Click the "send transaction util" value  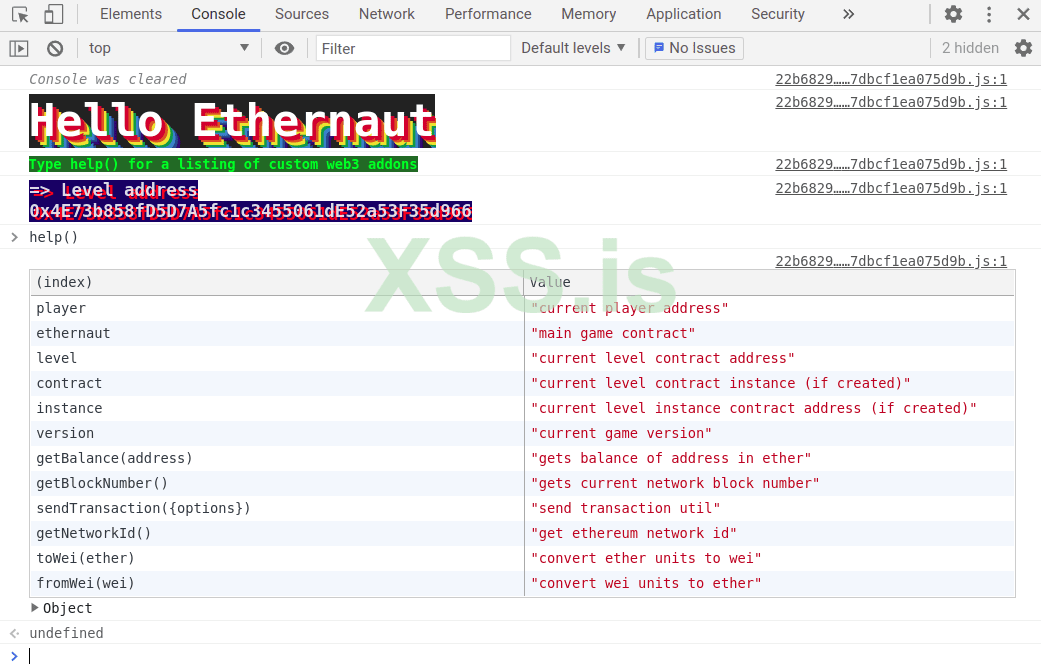(625, 508)
